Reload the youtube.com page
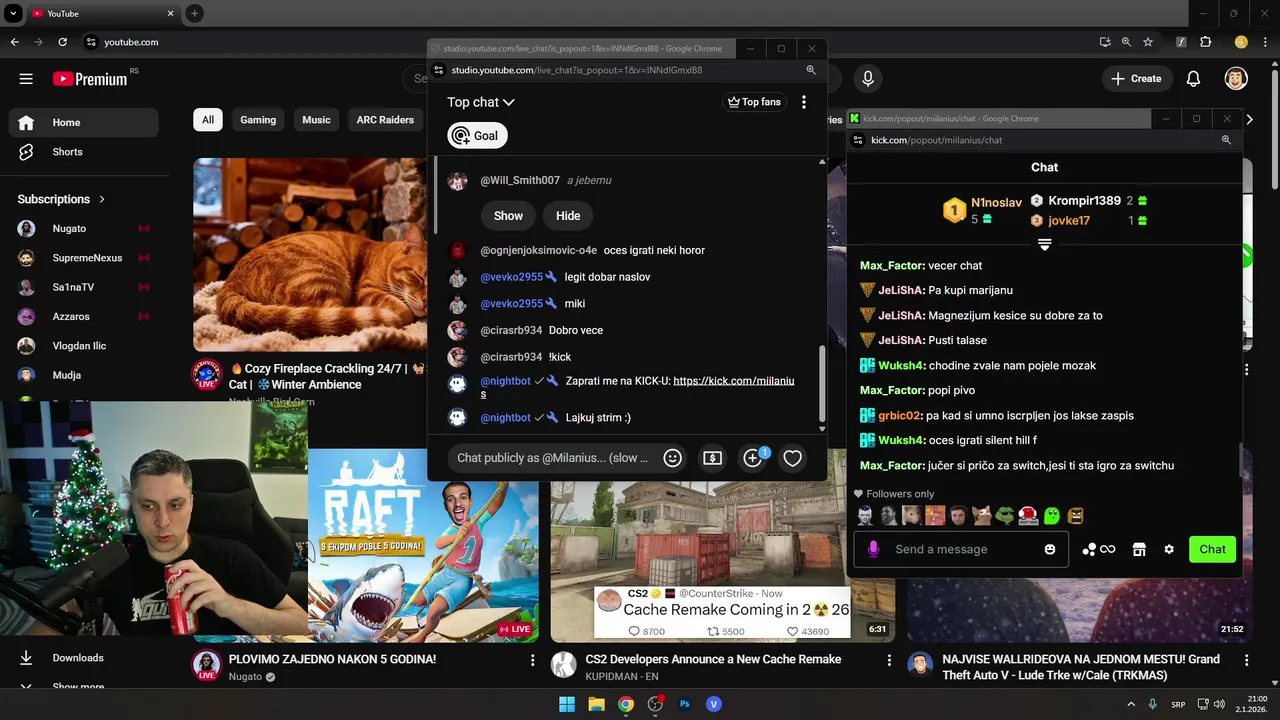Viewport: 1280px width, 720px height. point(63,42)
